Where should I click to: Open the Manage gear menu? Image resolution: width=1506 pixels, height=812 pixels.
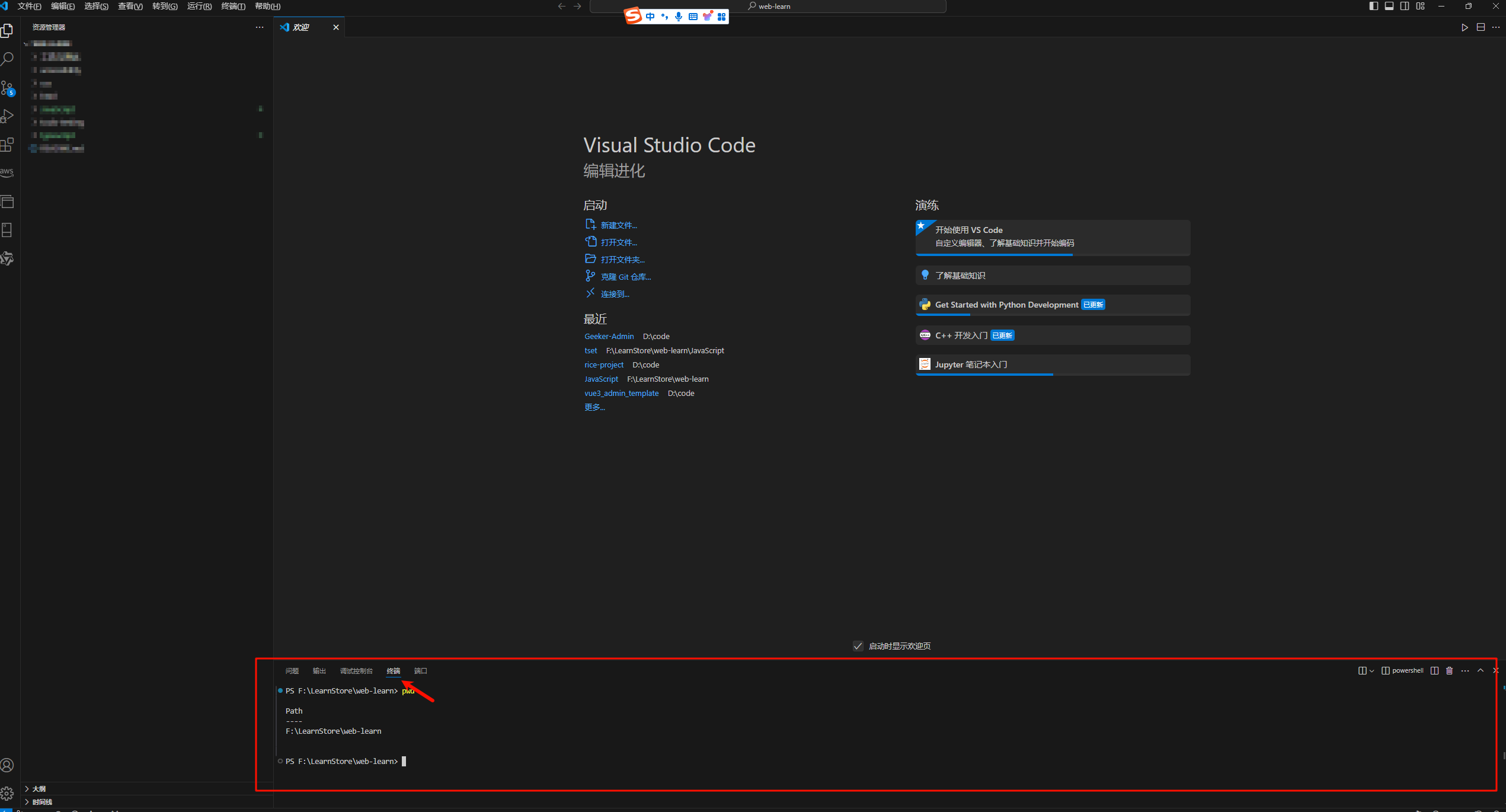tap(7, 793)
